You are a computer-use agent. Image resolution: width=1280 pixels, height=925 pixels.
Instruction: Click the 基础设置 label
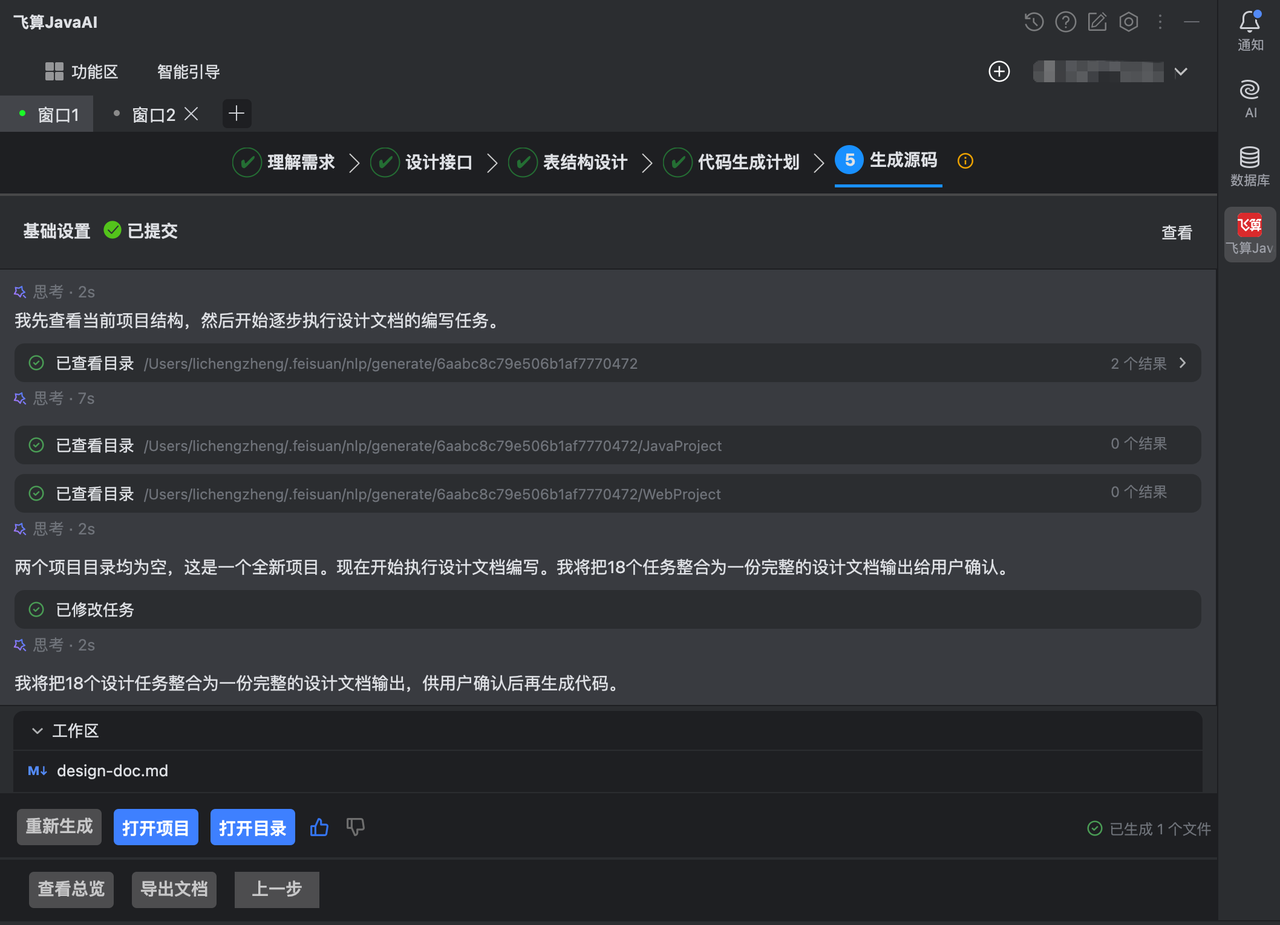tap(57, 231)
